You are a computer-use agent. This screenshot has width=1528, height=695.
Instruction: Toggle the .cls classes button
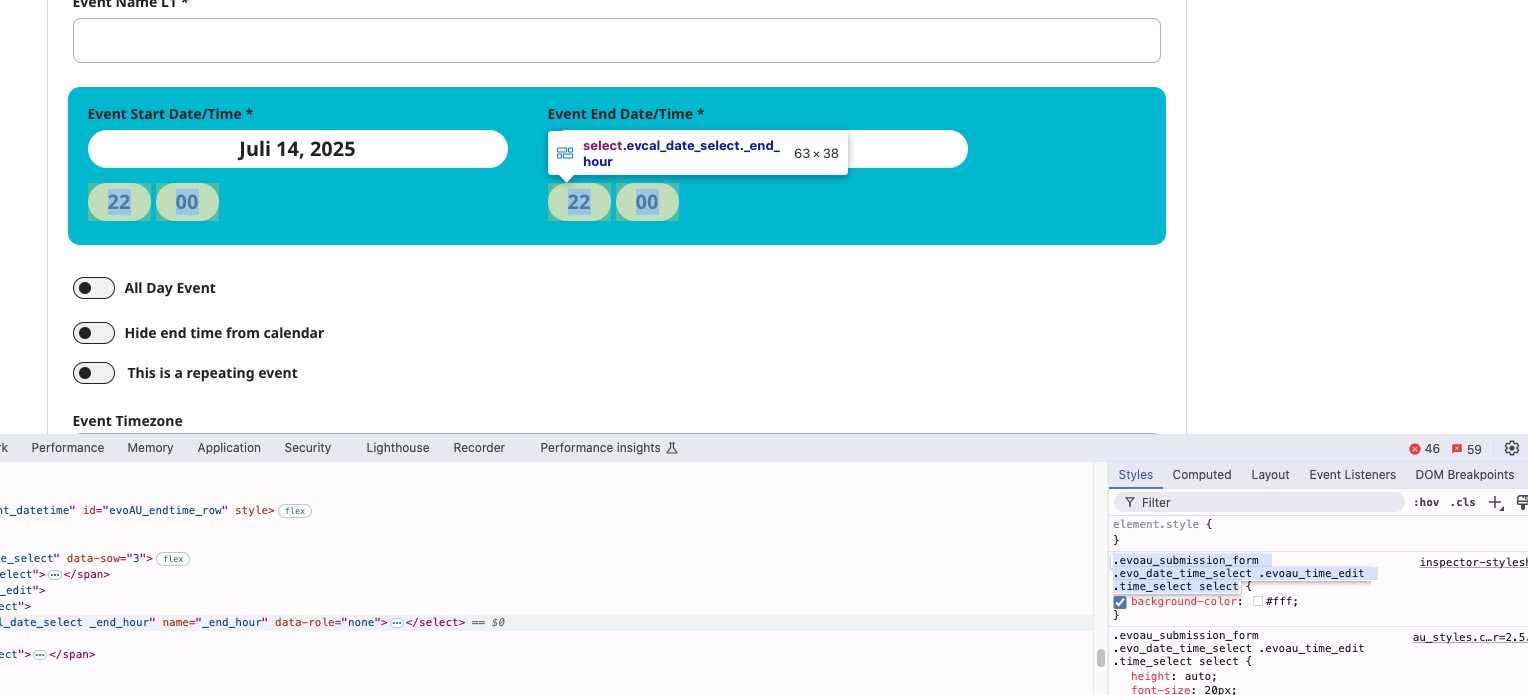(1463, 502)
